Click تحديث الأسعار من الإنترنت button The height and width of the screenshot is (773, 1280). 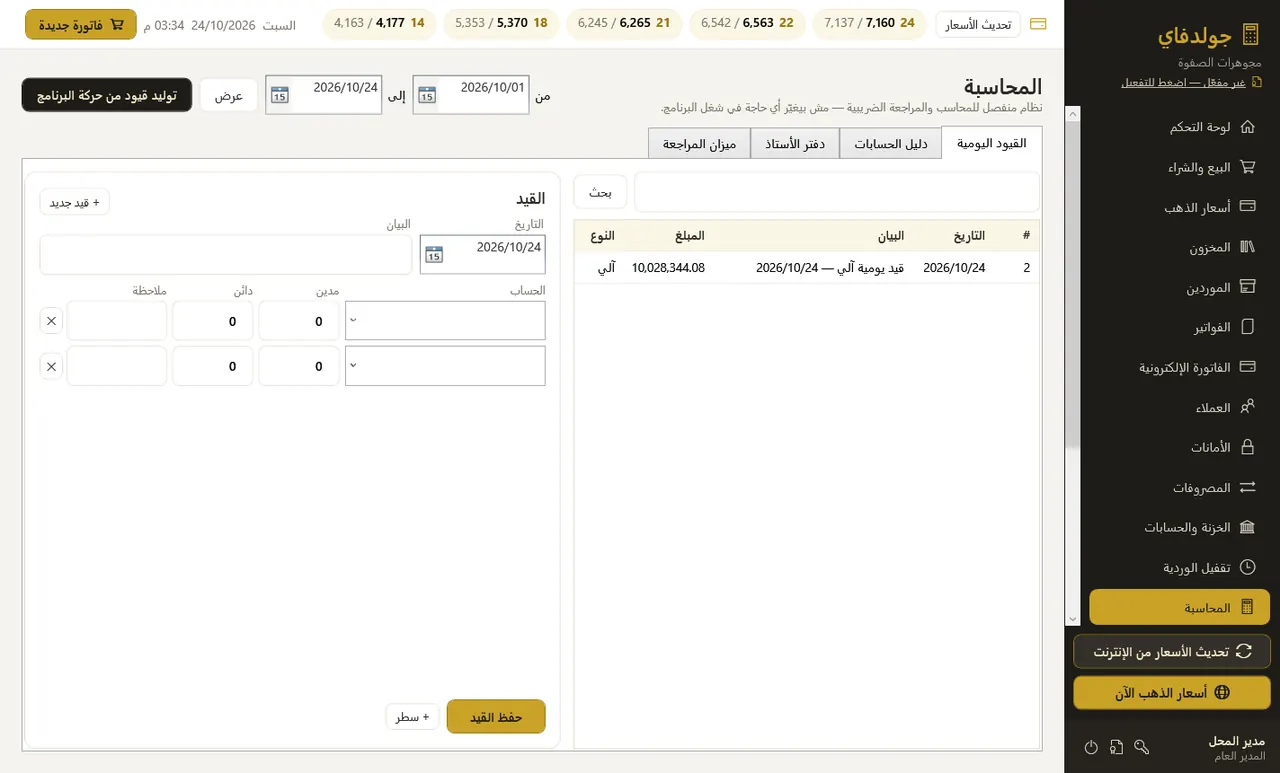pyautogui.click(x=1172, y=651)
